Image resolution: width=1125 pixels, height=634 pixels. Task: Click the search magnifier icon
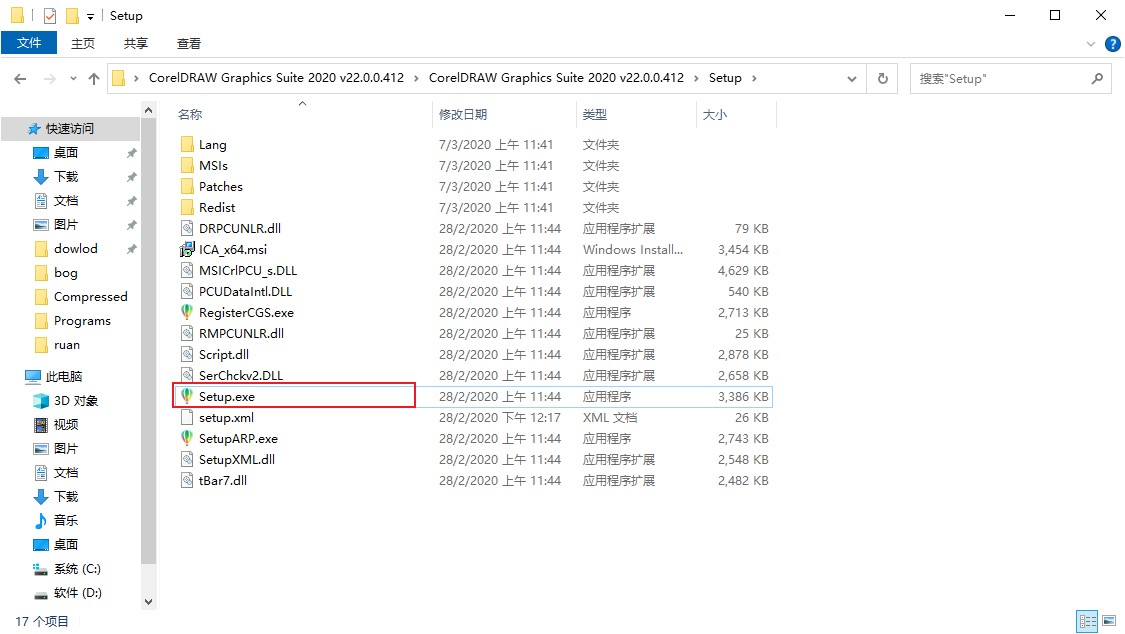[x=1097, y=78]
